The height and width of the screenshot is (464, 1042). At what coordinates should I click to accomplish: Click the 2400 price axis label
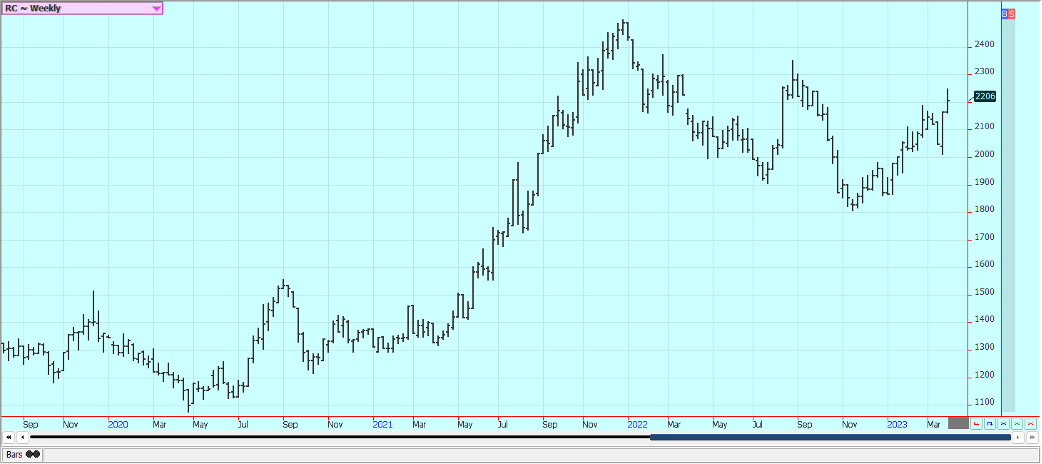pos(984,45)
